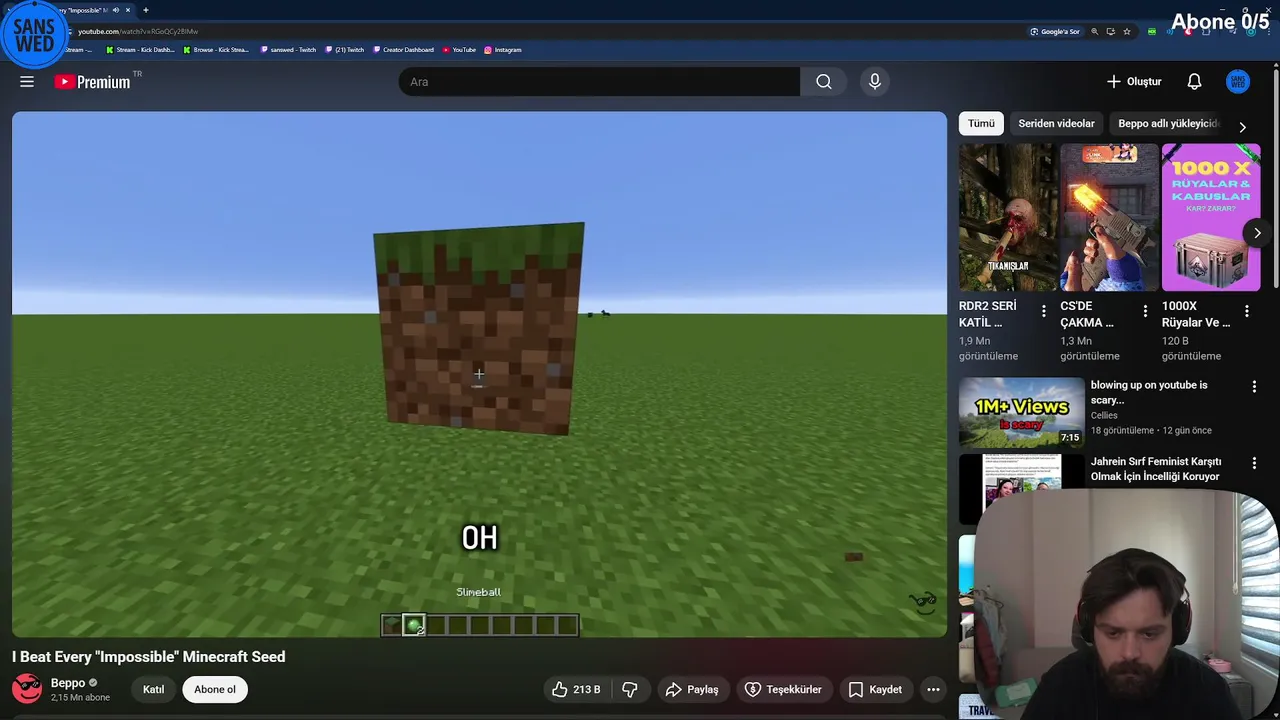Start voice search with the microphone
Screen dimensions: 1280x720
(x=875, y=82)
